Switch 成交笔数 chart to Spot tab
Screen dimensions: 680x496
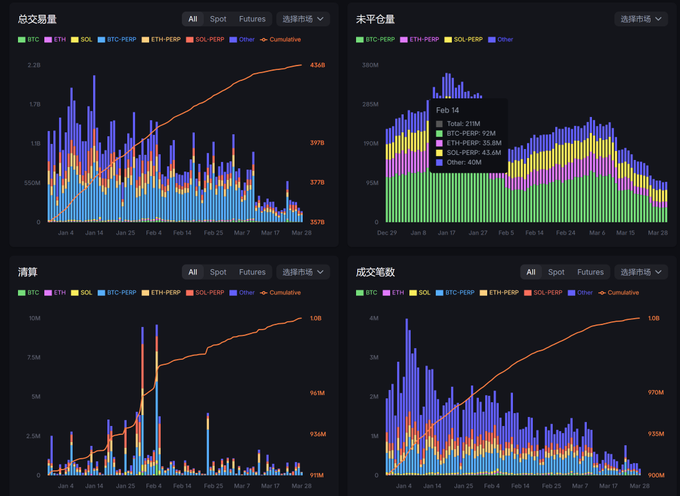pyautogui.click(x=556, y=272)
